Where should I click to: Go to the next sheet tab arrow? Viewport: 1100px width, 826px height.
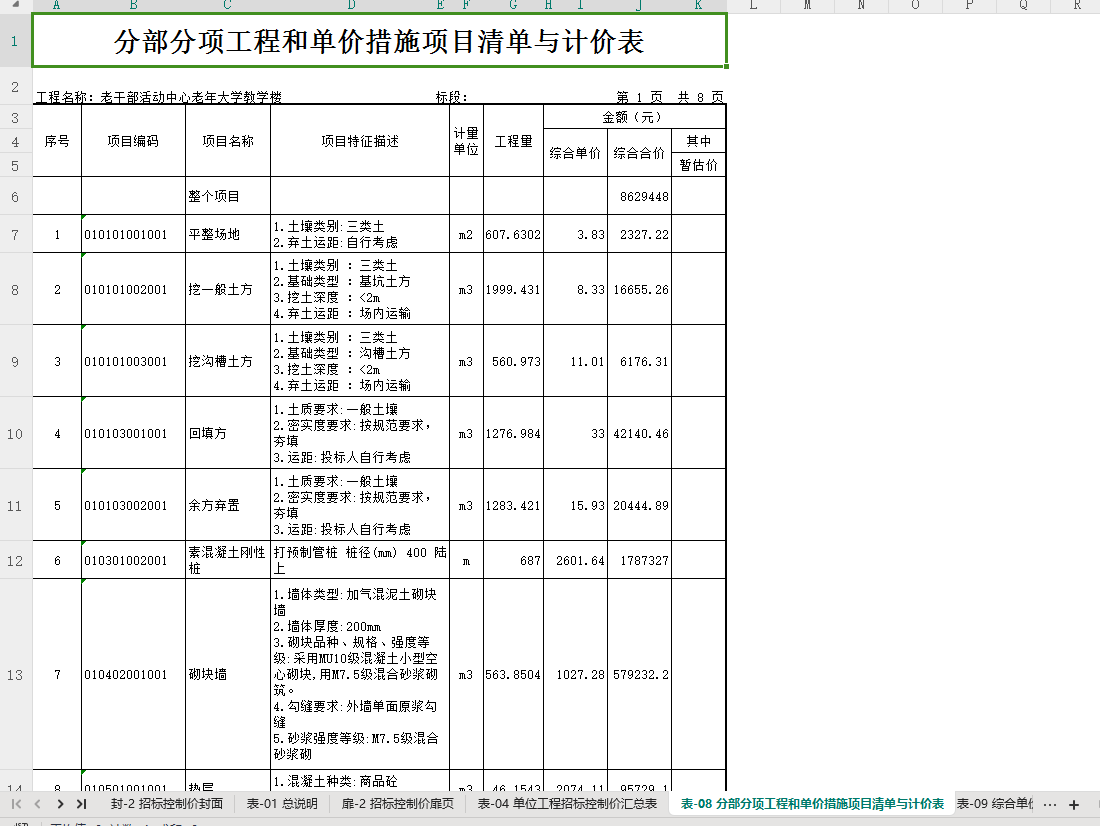point(60,804)
